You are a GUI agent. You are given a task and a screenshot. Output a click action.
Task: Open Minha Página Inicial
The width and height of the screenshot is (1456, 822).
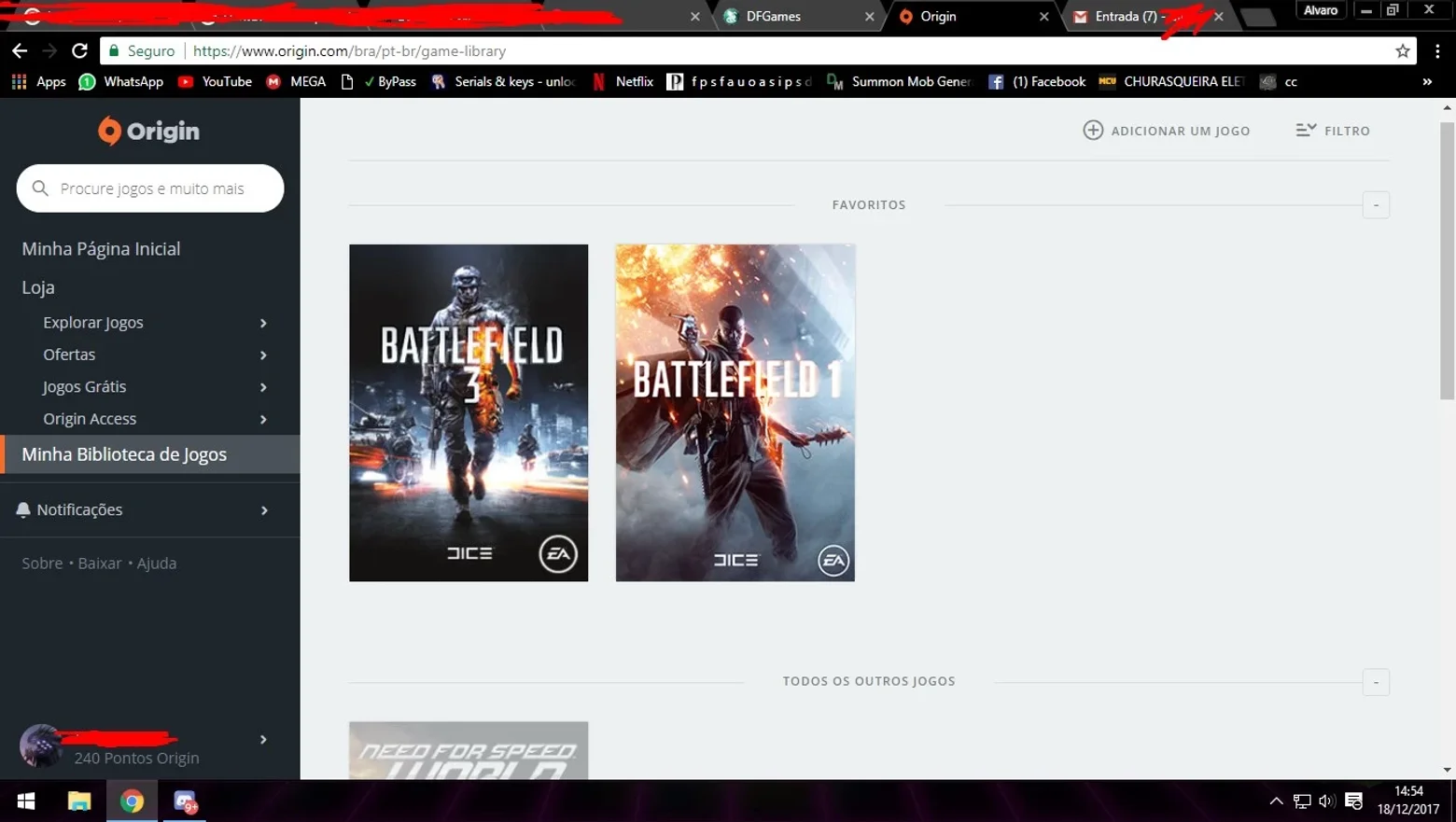click(101, 249)
